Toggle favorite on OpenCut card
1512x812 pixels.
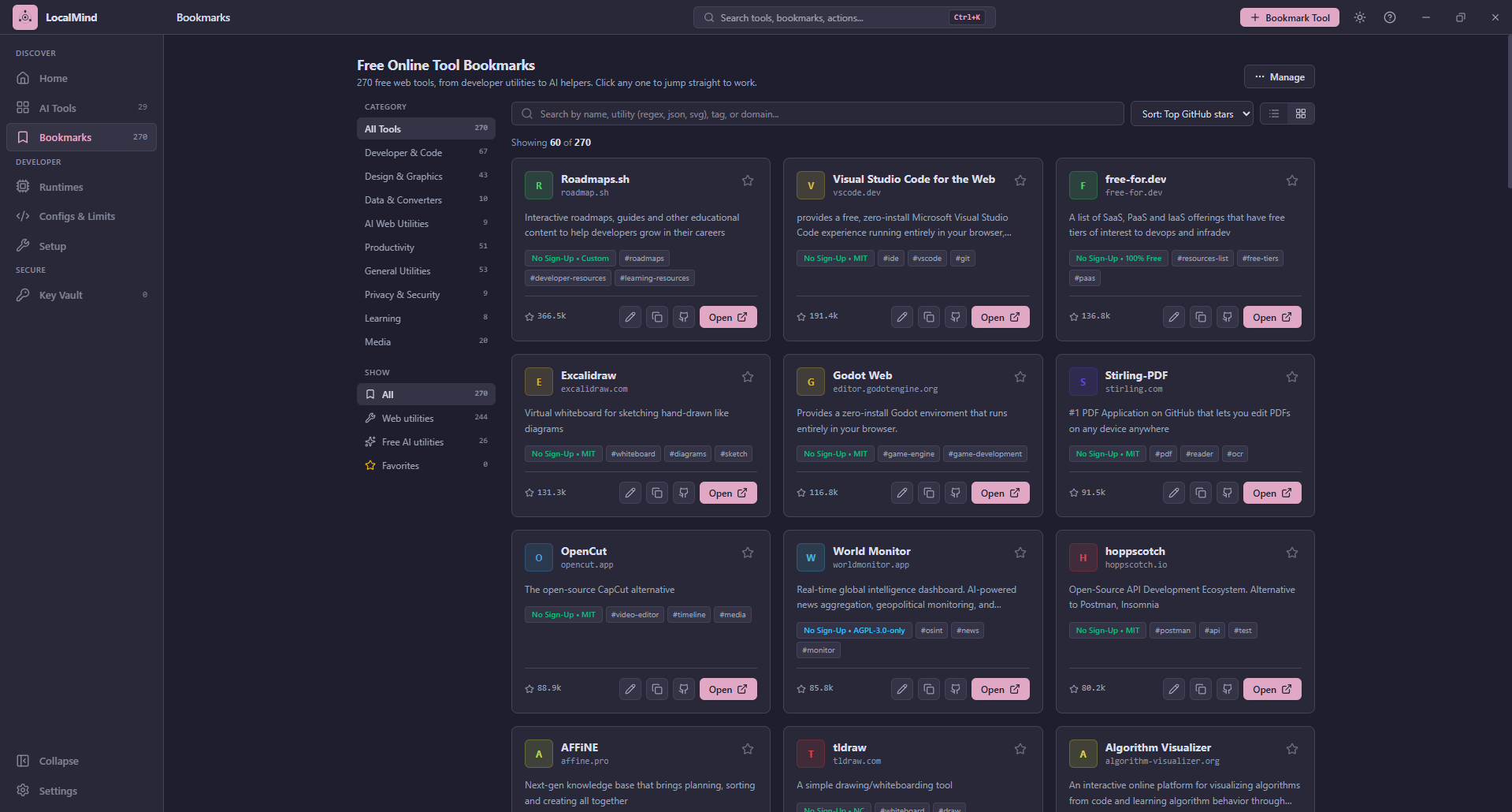point(748,553)
